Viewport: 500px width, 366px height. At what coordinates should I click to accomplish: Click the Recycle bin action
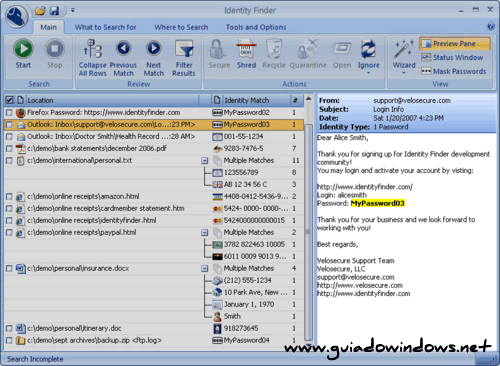click(x=274, y=54)
